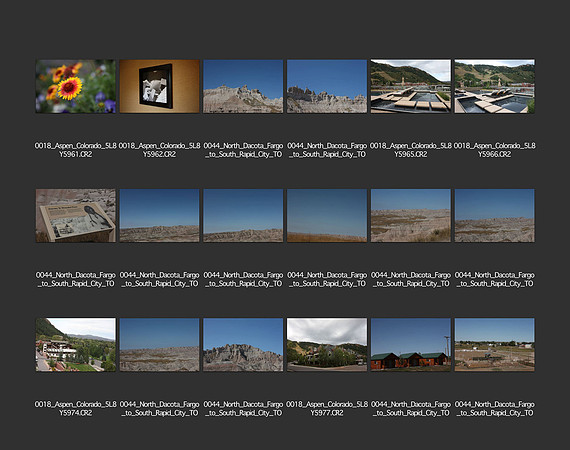The height and width of the screenshot is (450, 570).
Task: Select the rocky ridge thumbnail beside cloudy Y5977
Action: (x=243, y=345)
